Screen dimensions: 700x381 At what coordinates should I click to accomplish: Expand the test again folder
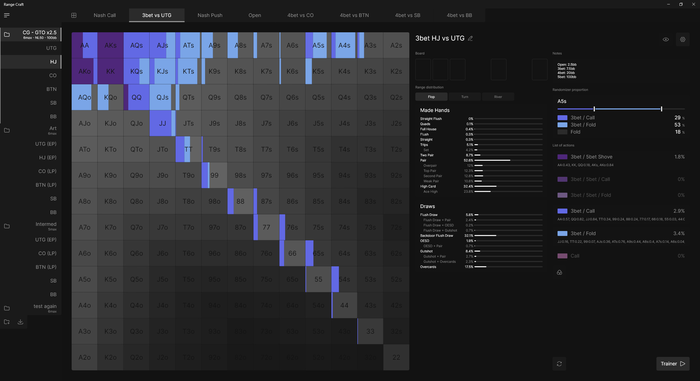point(7,308)
